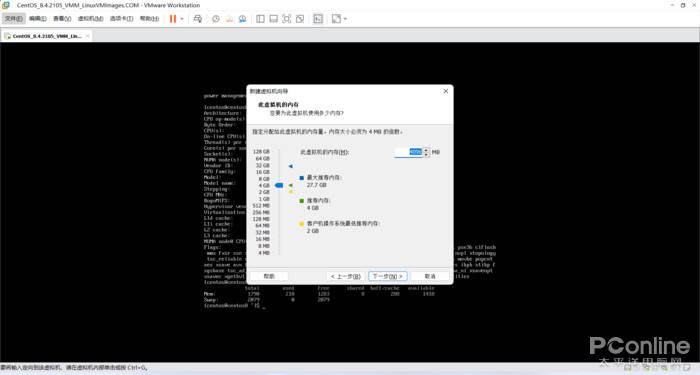Take a snapshot of this virtual machine
Image resolution: width=700 pixels, height=375 pixels.
tap(216, 19)
